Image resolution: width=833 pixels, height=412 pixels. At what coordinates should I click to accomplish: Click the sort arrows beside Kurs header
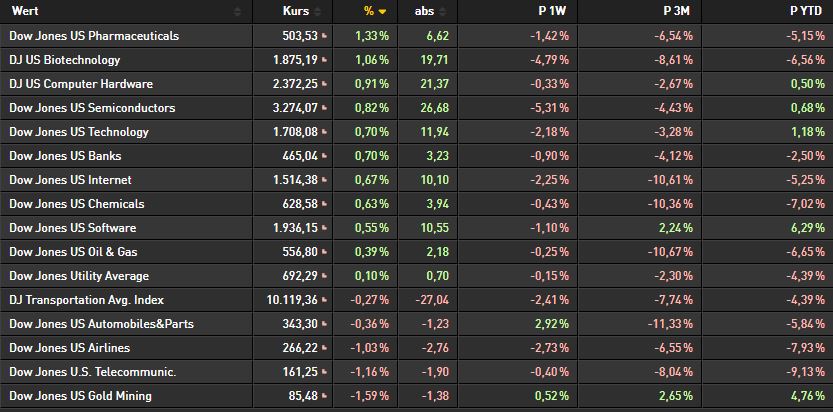click(x=317, y=12)
